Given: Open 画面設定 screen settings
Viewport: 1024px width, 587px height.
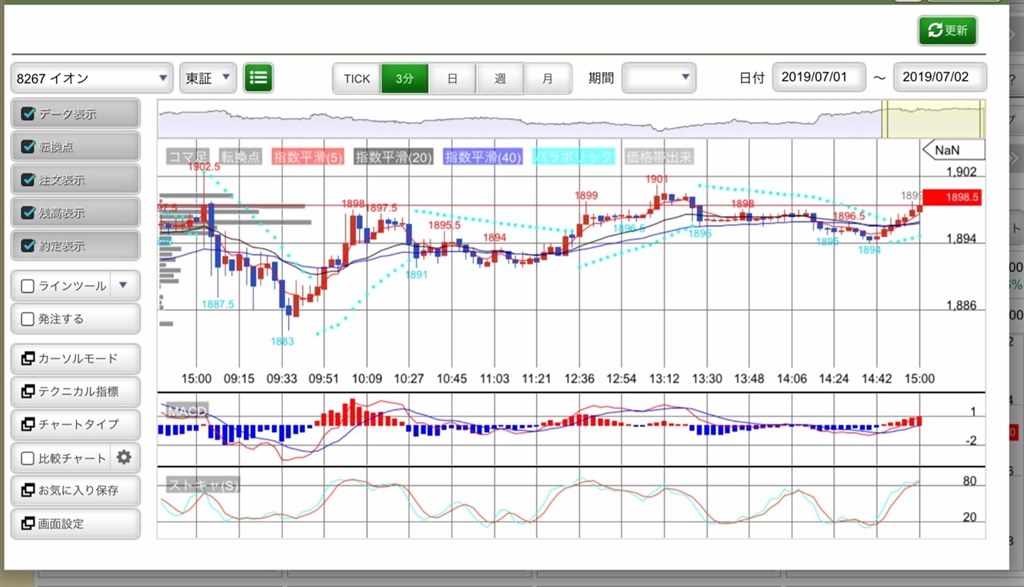Looking at the screenshot, I should [75, 523].
